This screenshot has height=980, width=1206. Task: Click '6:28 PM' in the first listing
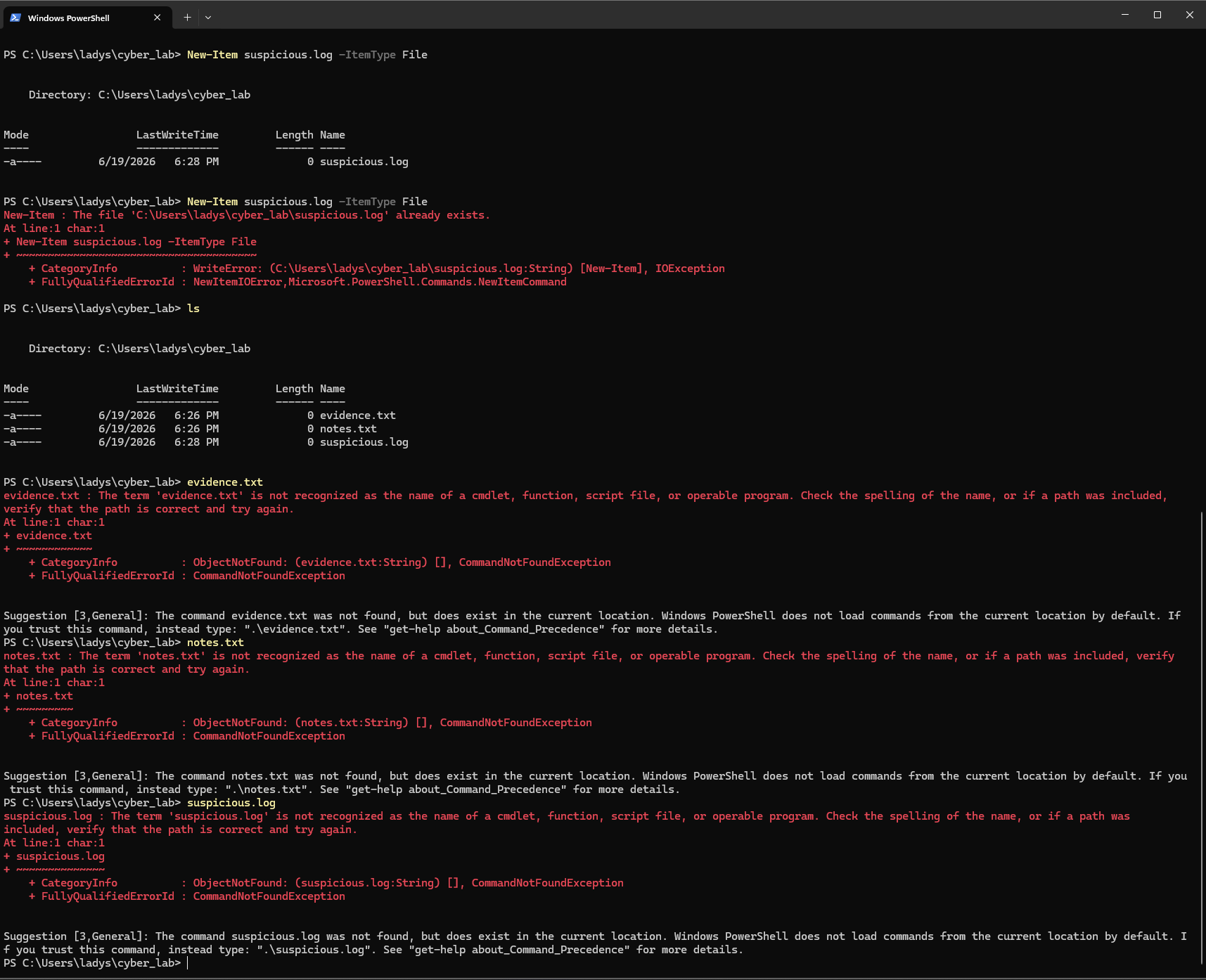point(197,162)
